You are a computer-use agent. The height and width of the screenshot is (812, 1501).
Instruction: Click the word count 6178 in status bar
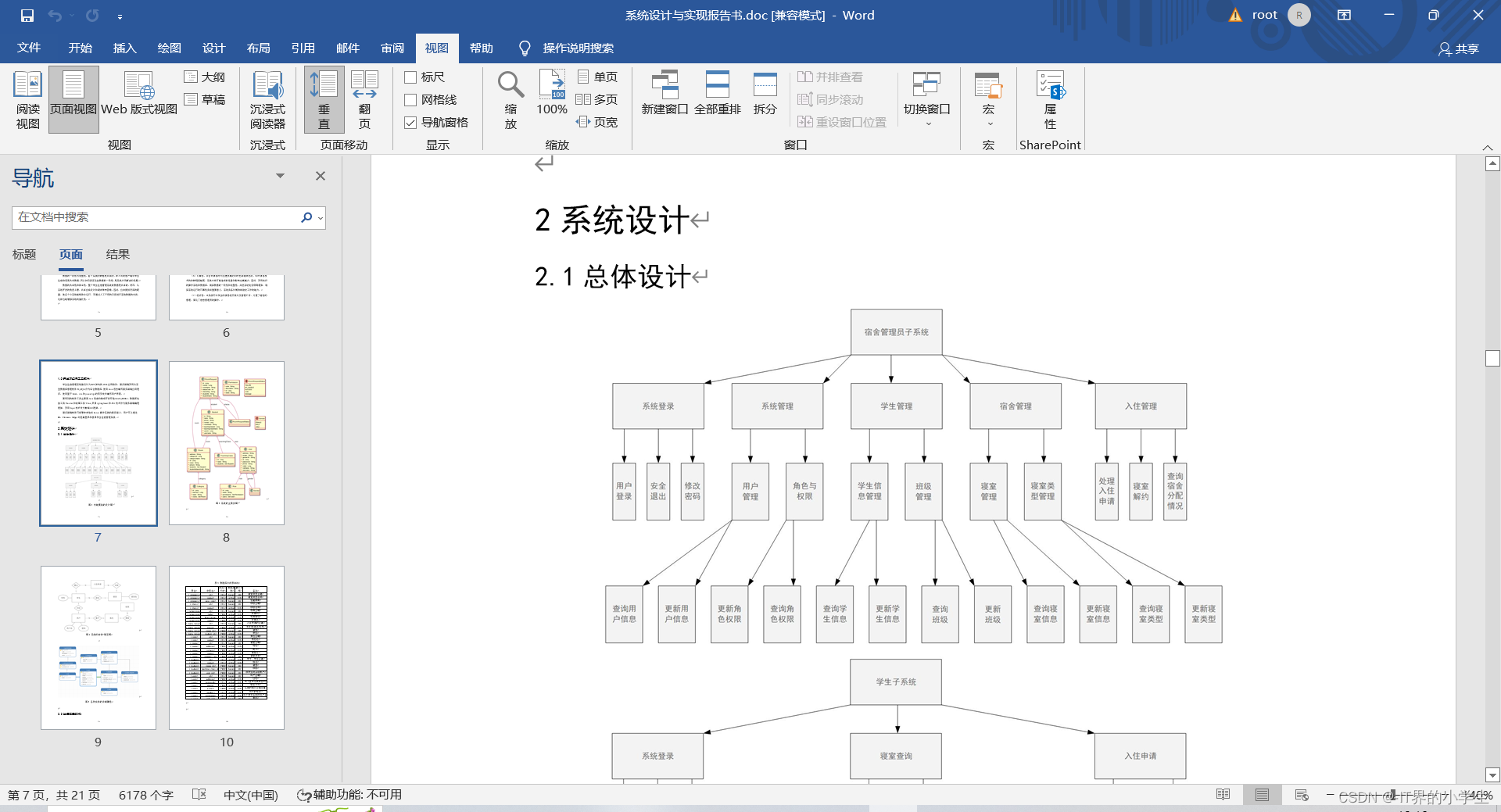pyautogui.click(x=146, y=795)
